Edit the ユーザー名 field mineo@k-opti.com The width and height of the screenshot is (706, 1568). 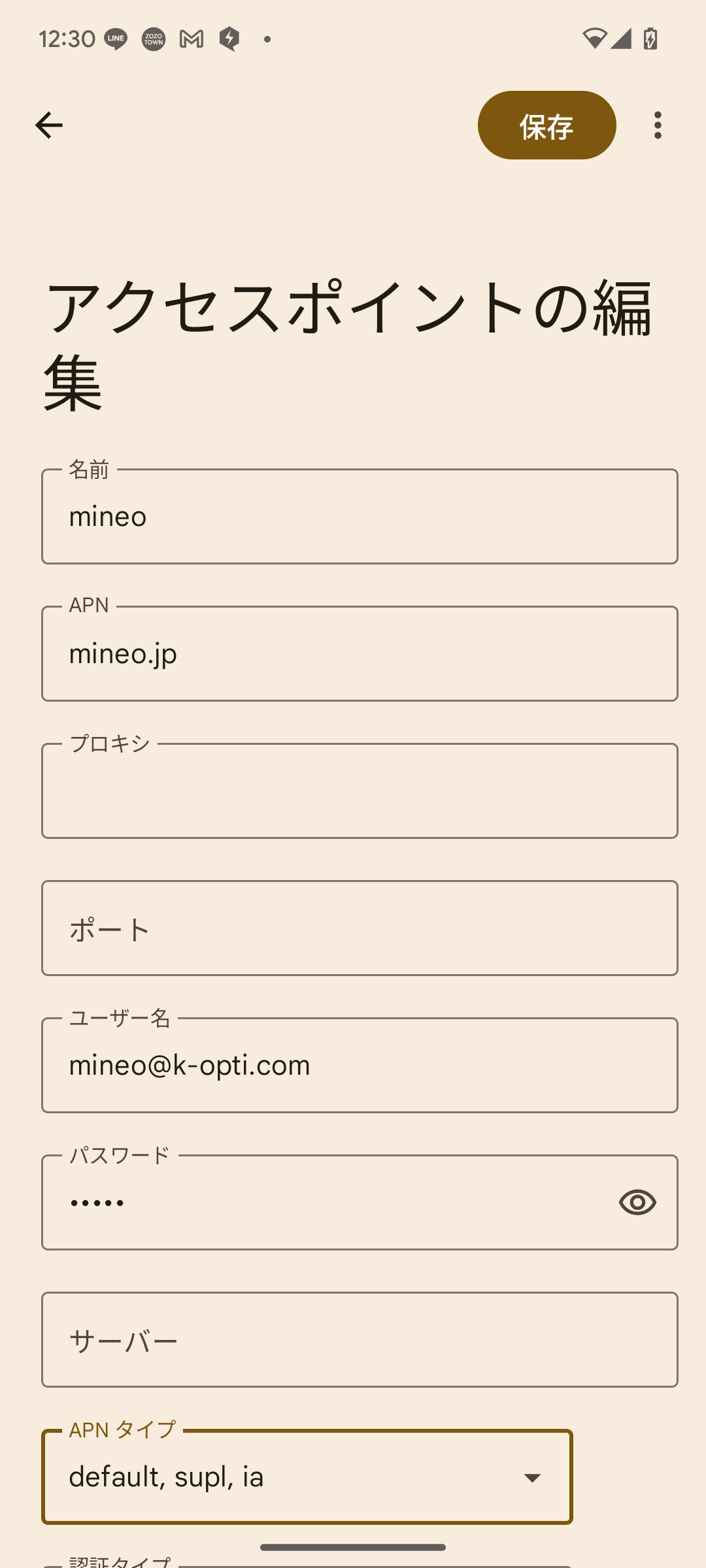pyautogui.click(x=360, y=1066)
